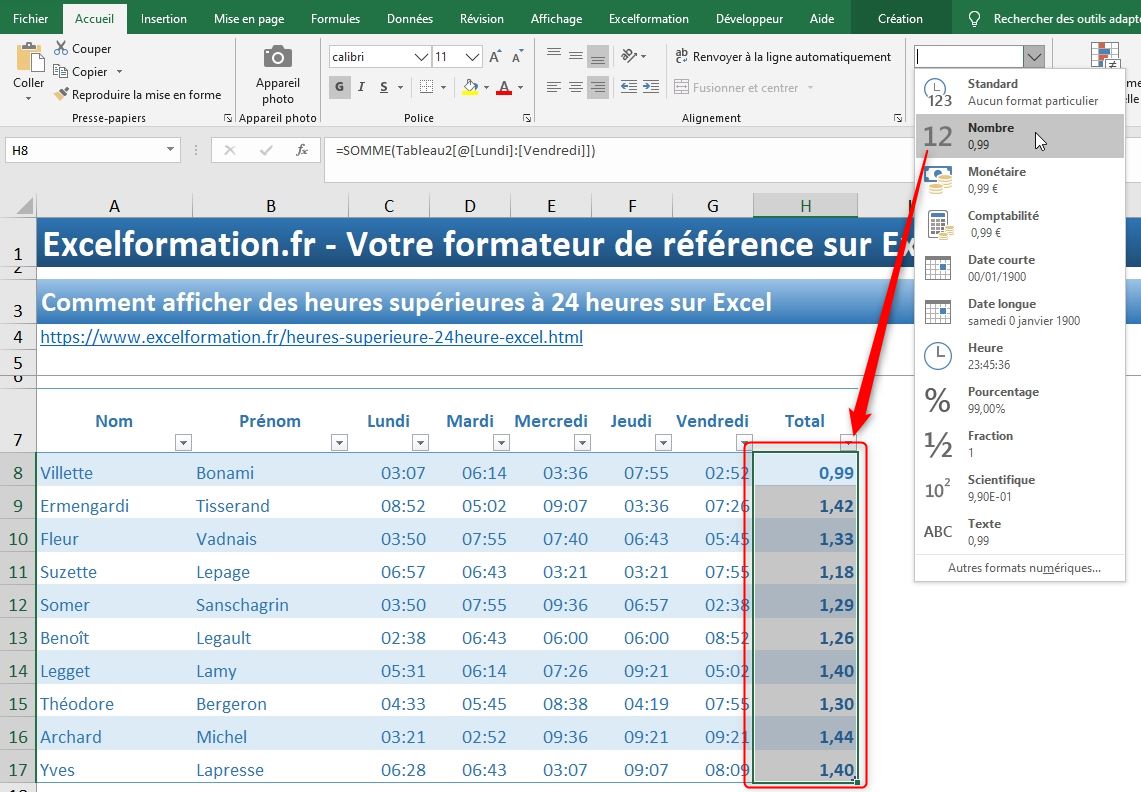Select Standard number format
The width and height of the screenshot is (1141, 792).
tap(1019, 92)
